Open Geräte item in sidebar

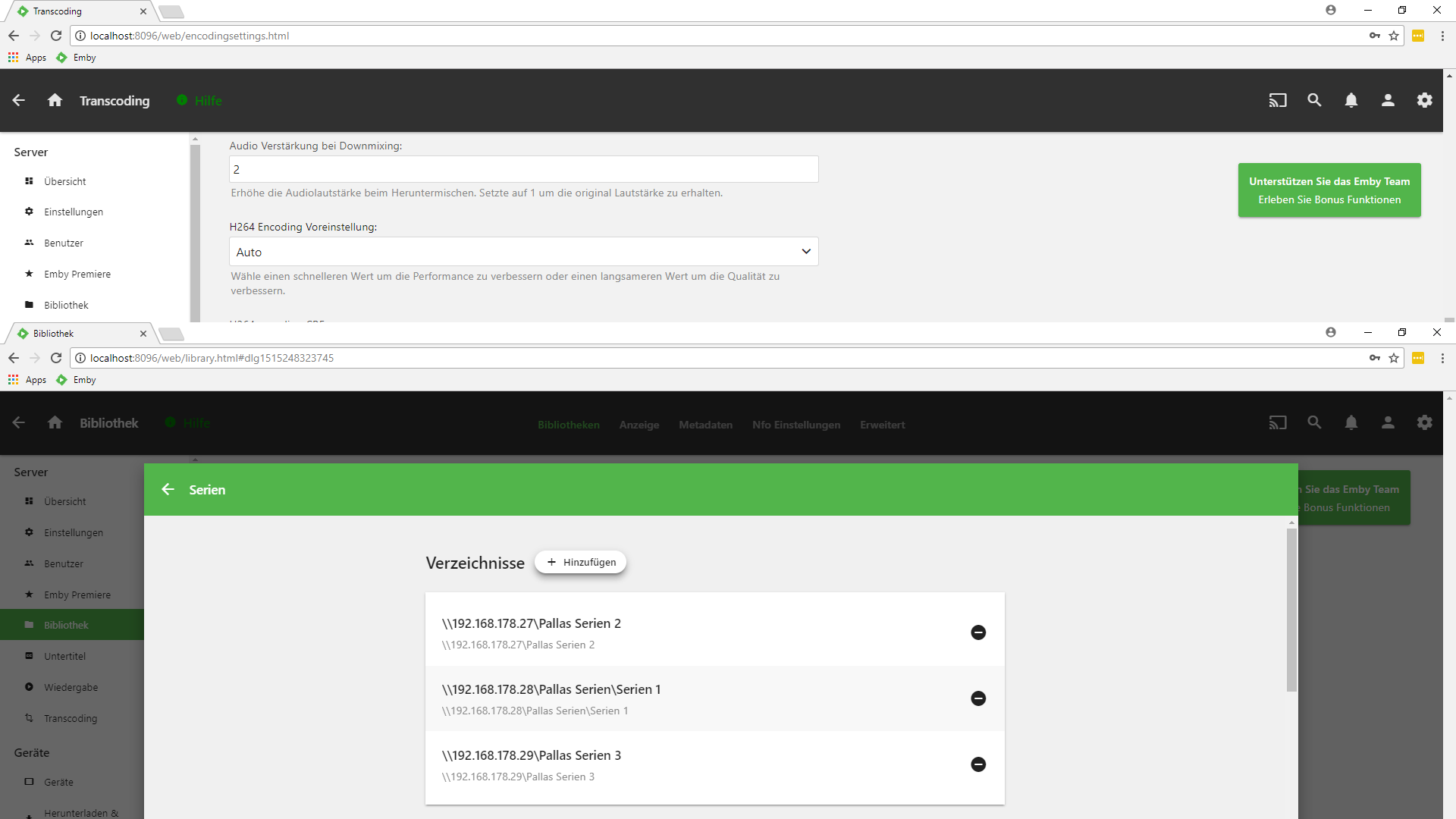pos(58,782)
